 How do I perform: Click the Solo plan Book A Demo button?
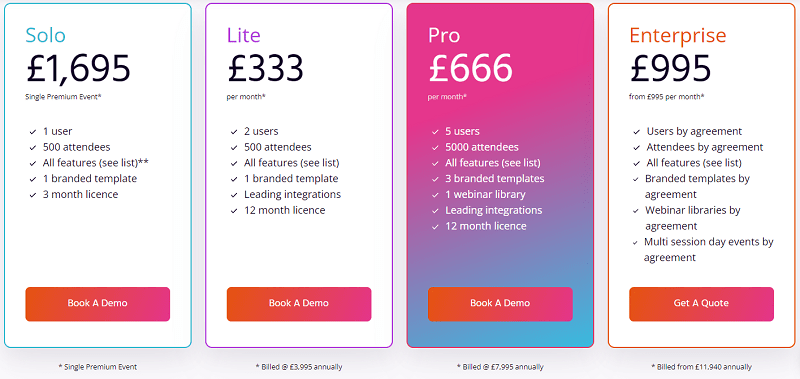(x=97, y=304)
